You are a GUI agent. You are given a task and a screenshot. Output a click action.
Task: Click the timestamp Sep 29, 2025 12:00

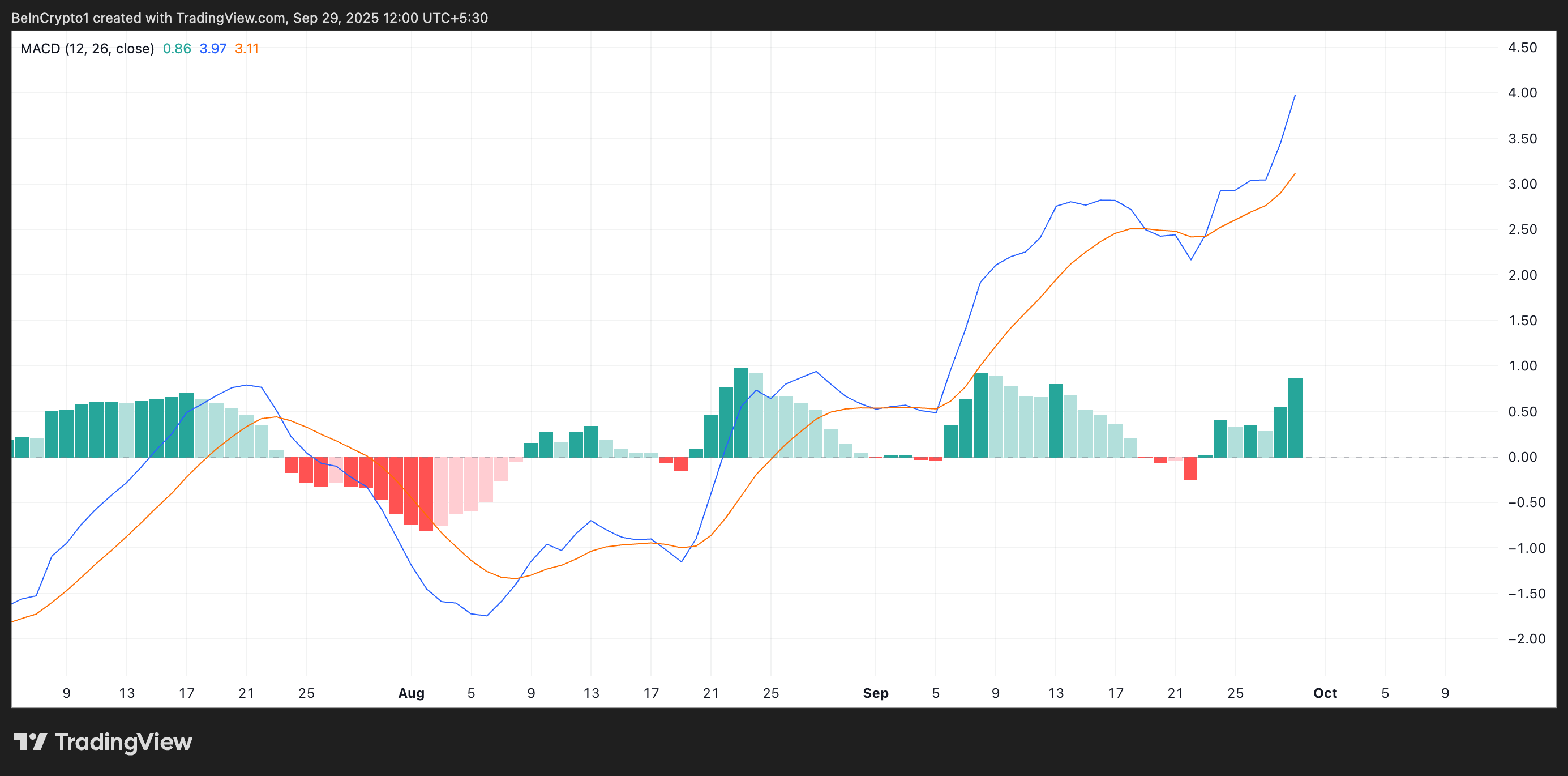click(x=356, y=18)
